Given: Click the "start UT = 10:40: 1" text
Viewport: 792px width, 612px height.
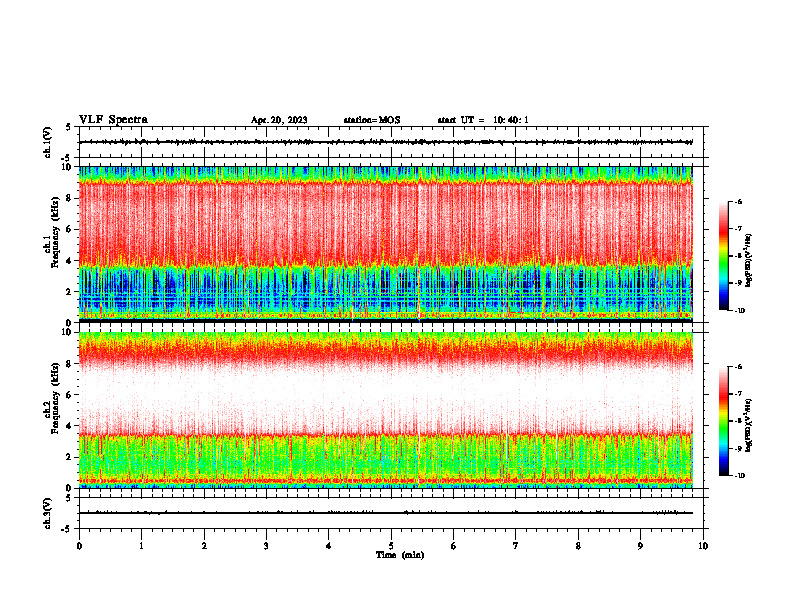Looking at the screenshot, I should [x=483, y=120].
